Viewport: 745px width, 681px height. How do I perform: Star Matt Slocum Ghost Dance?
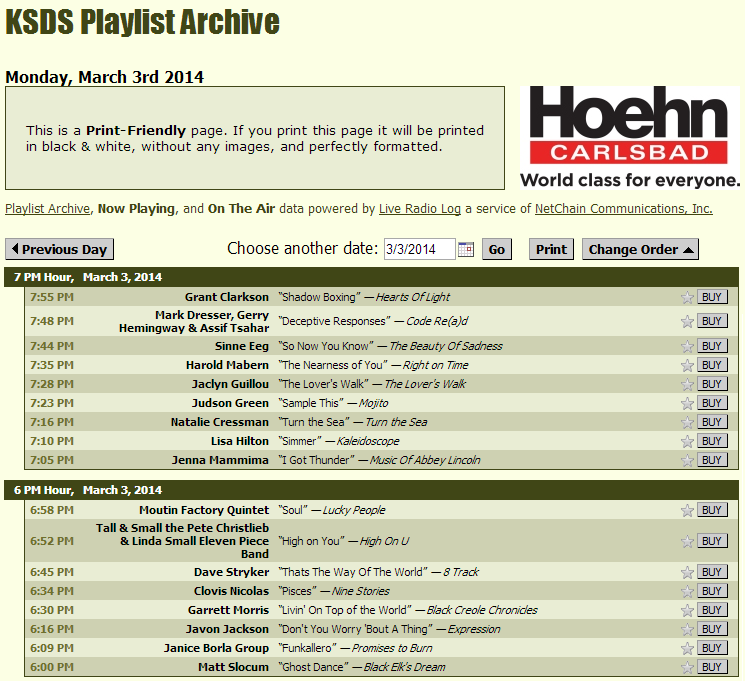click(x=687, y=667)
